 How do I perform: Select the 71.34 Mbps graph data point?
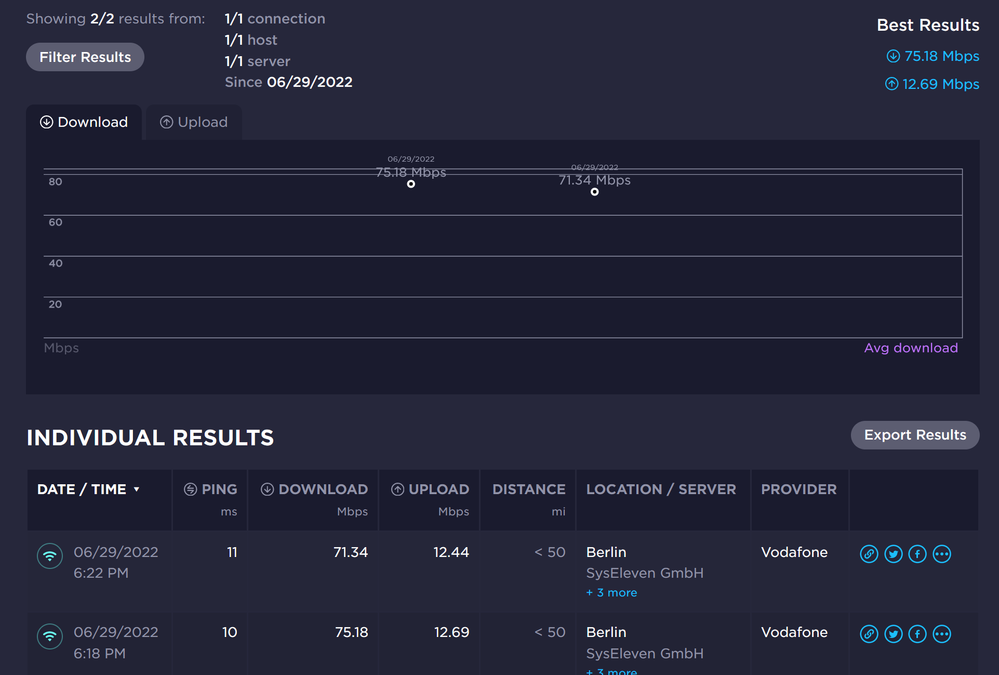(x=594, y=192)
